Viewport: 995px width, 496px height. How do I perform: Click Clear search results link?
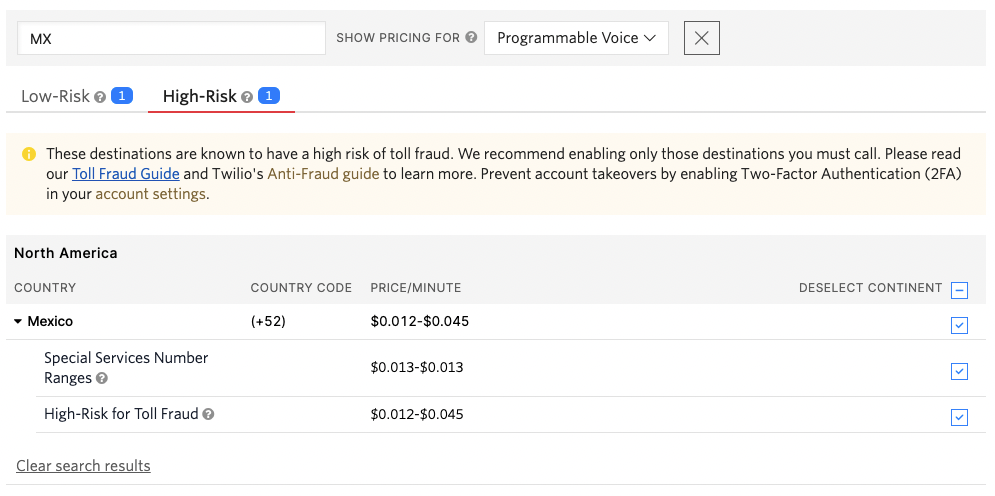click(x=83, y=466)
